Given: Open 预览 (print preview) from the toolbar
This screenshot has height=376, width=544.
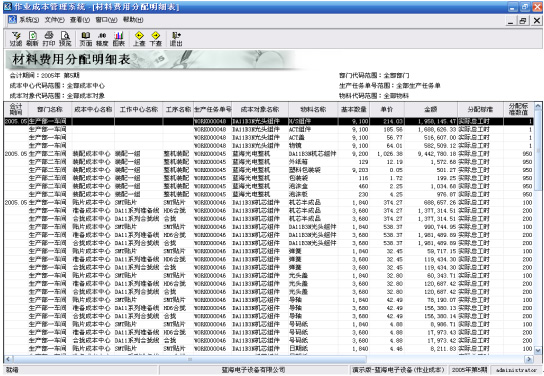Looking at the screenshot, I should point(65,39).
